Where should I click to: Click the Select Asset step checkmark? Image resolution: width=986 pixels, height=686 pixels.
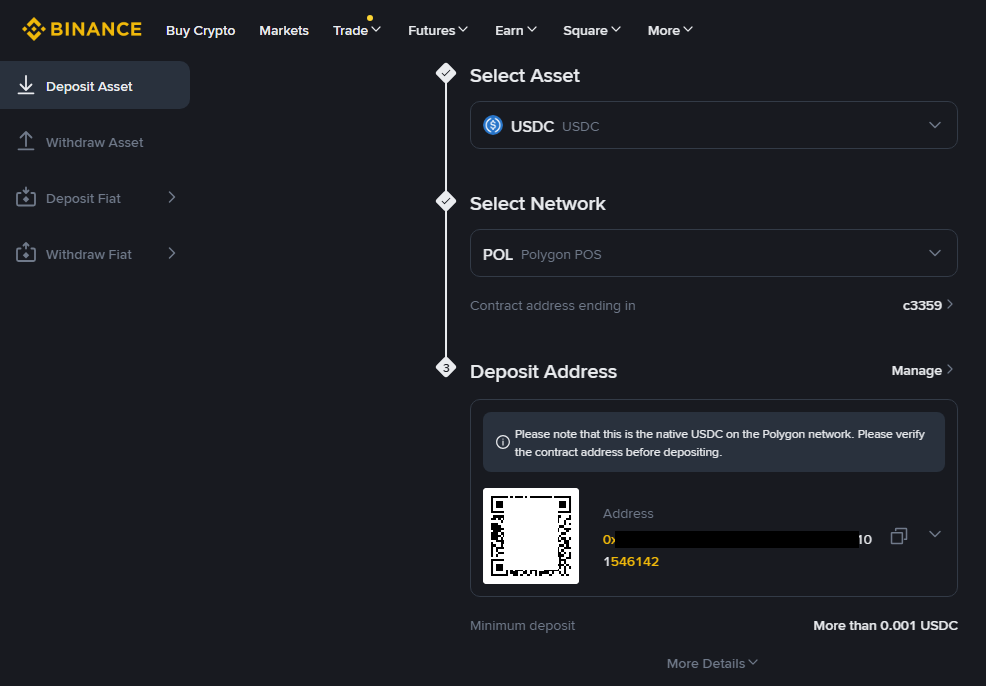click(x=446, y=73)
